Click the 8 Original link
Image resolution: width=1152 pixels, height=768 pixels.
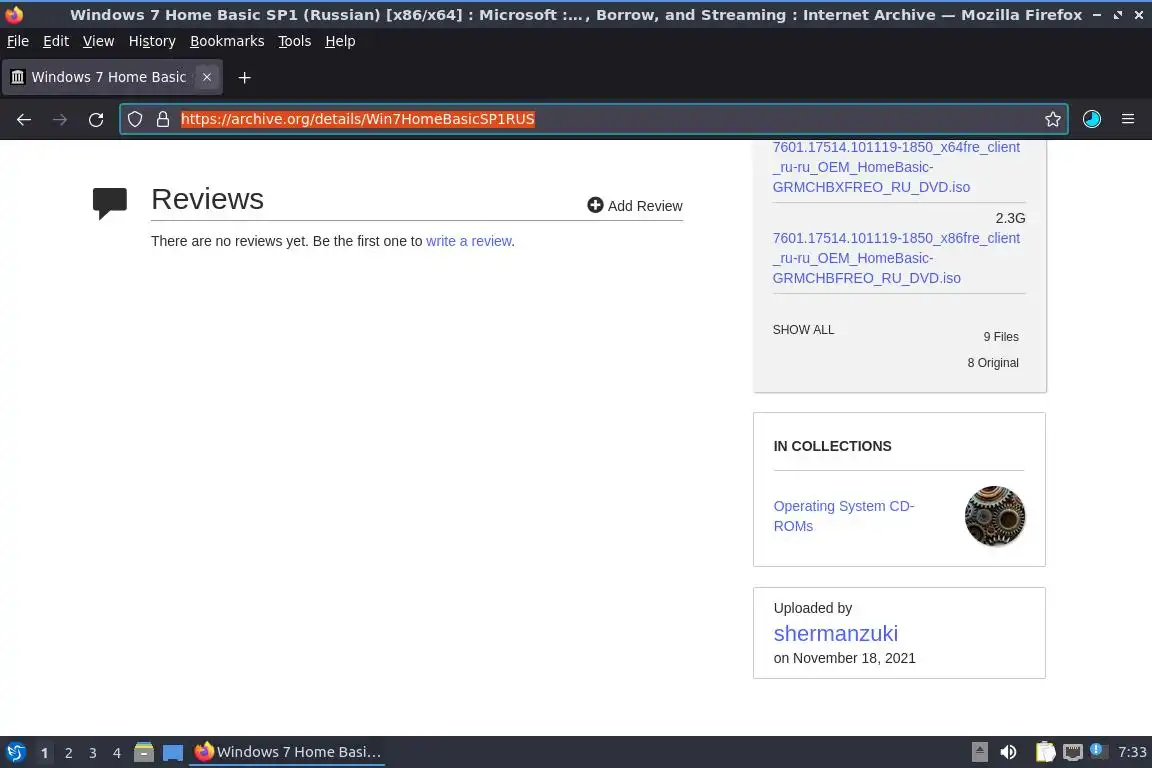(993, 363)
